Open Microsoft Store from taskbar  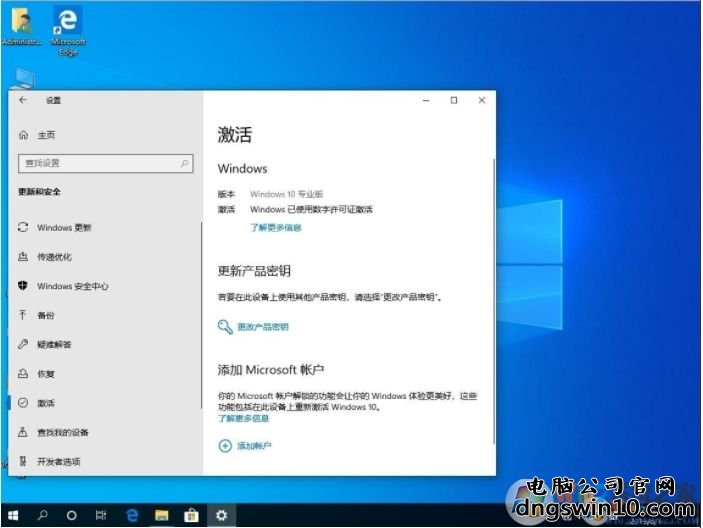click(x=191, y=515)
